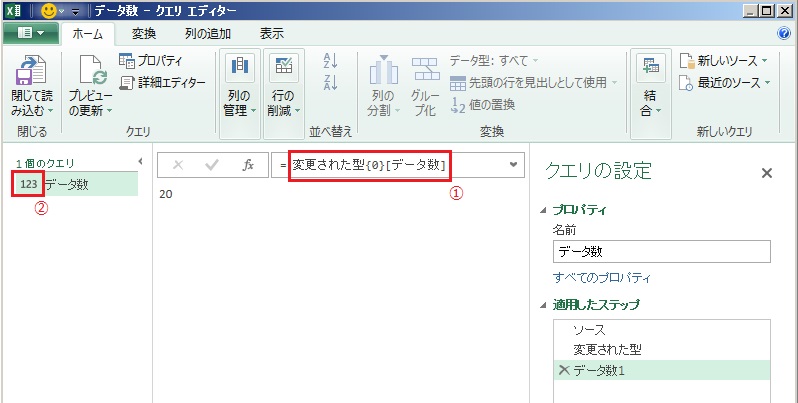The width and height of the screenshot is (798, 403).
Task: Click the Excel icon in the title bar
Action: coord(13,11)
